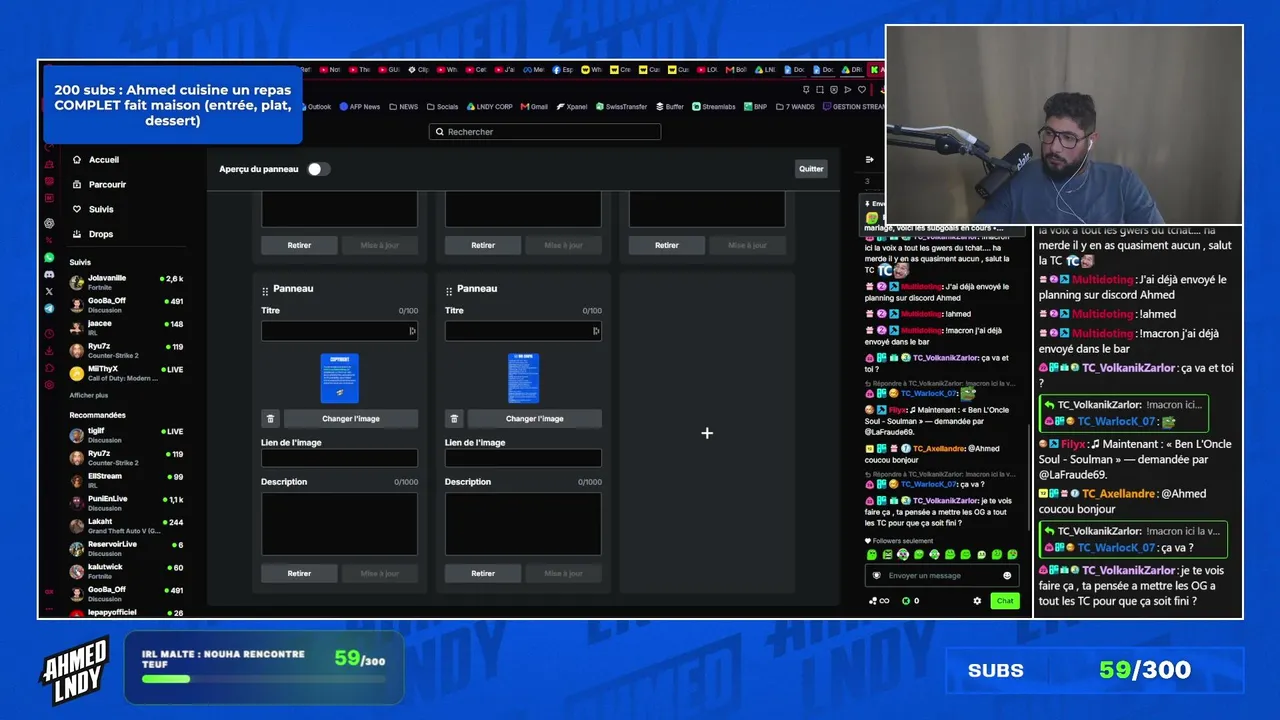Image resolution: width=1280 pixels, height=720 pixels.
Task: Collapse the chat panel with arrow icon
Action: point(869,160)
